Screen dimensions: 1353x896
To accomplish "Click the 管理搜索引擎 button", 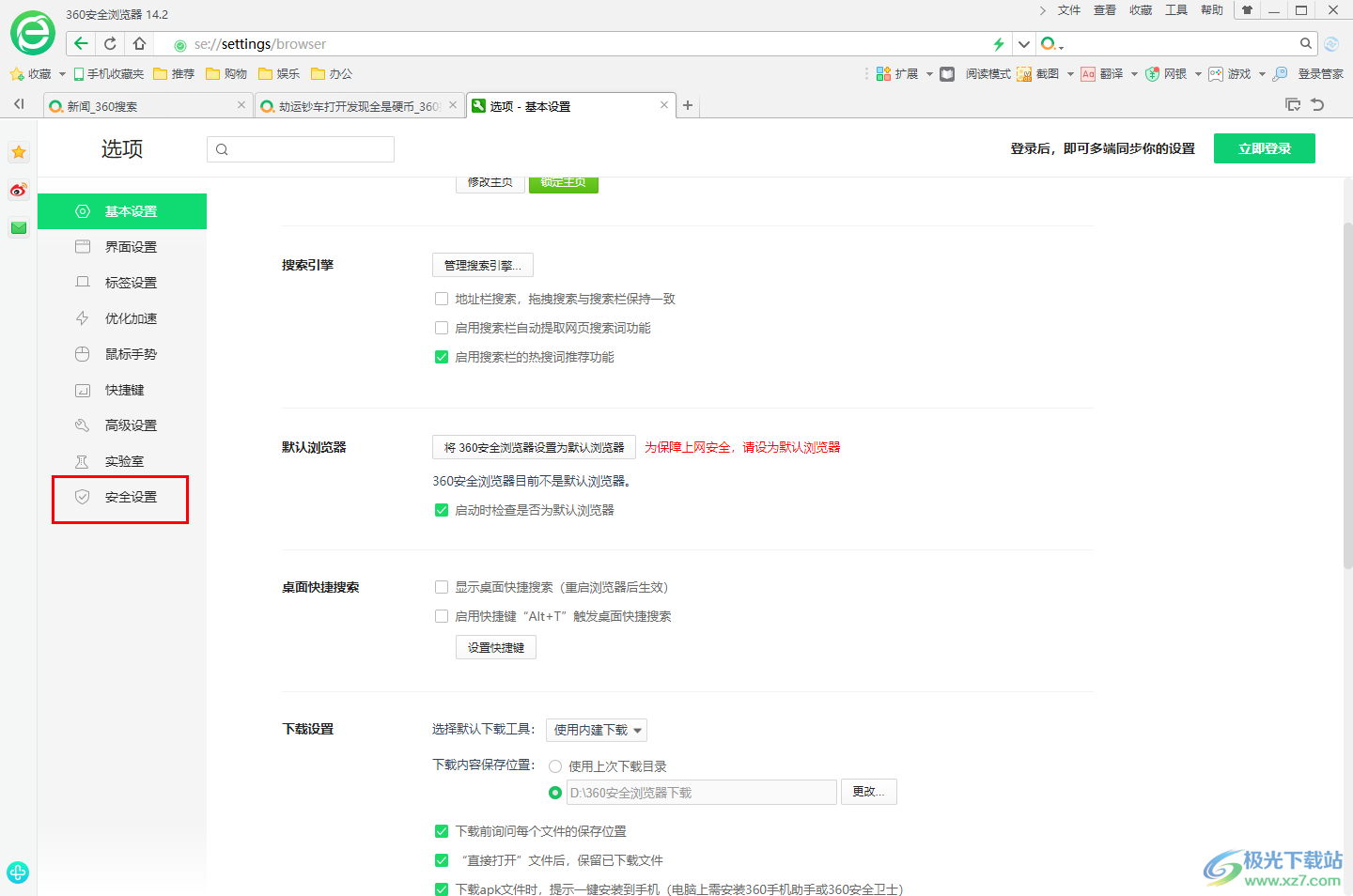I will (483, 265).
